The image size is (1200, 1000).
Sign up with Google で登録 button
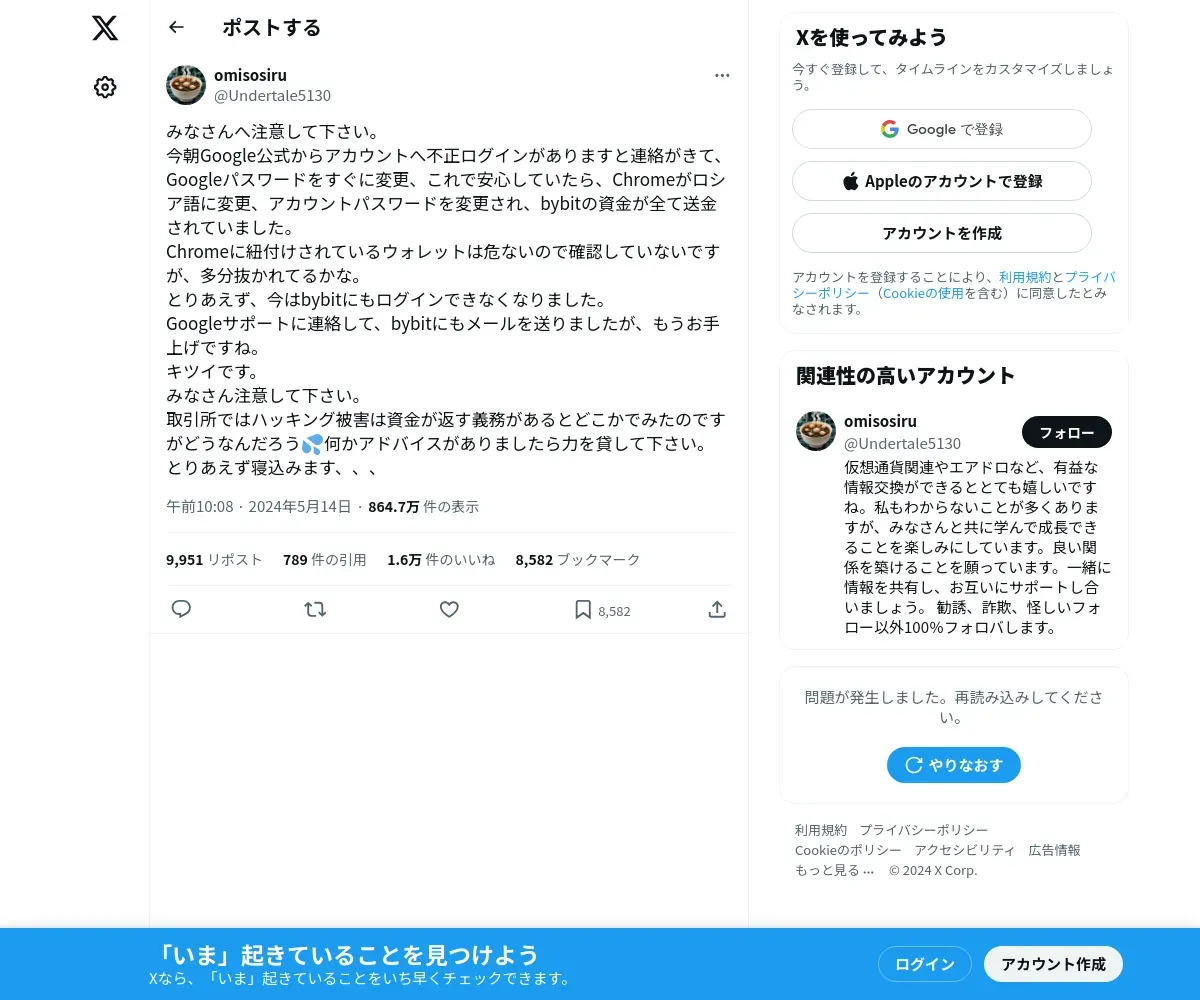coord(942,129)
